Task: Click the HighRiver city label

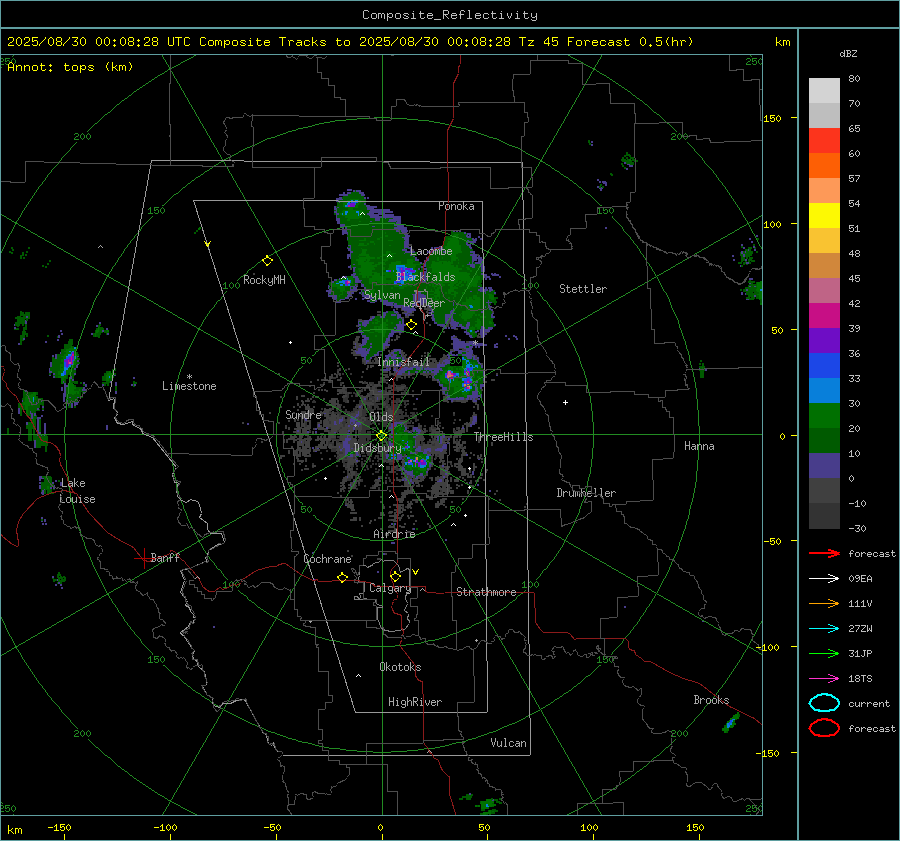Action: pos(415,702)
